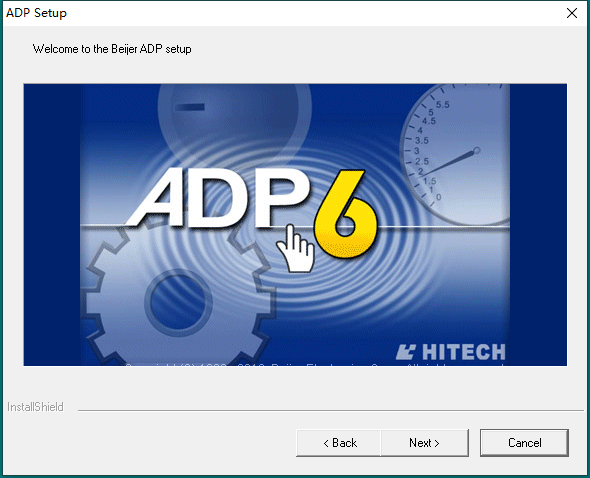The width and height of the screenshot is (590, 478).
Task: Click the HITECH logo in the splash
Action: click(451, 352)
